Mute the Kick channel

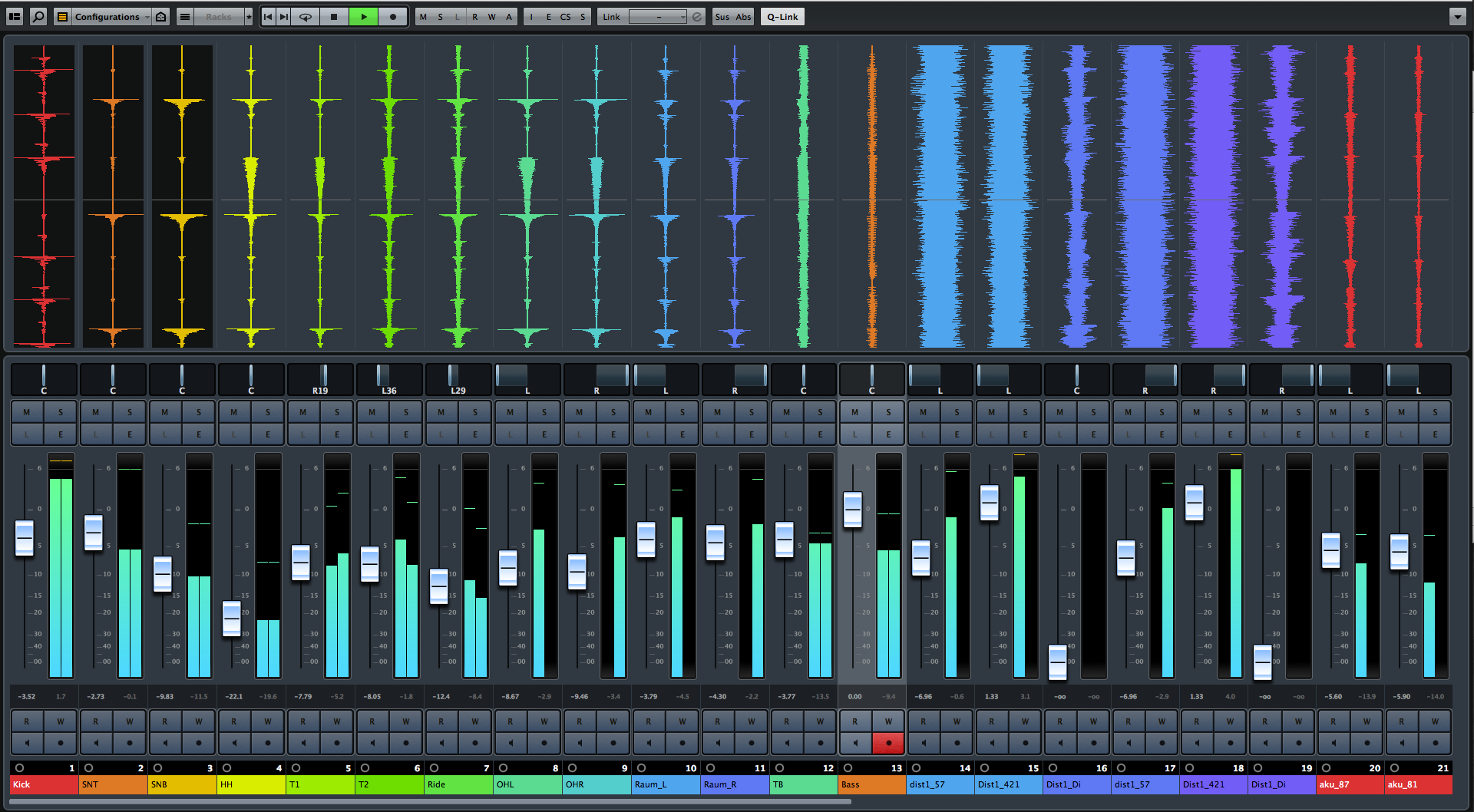[x=27, y=412]
